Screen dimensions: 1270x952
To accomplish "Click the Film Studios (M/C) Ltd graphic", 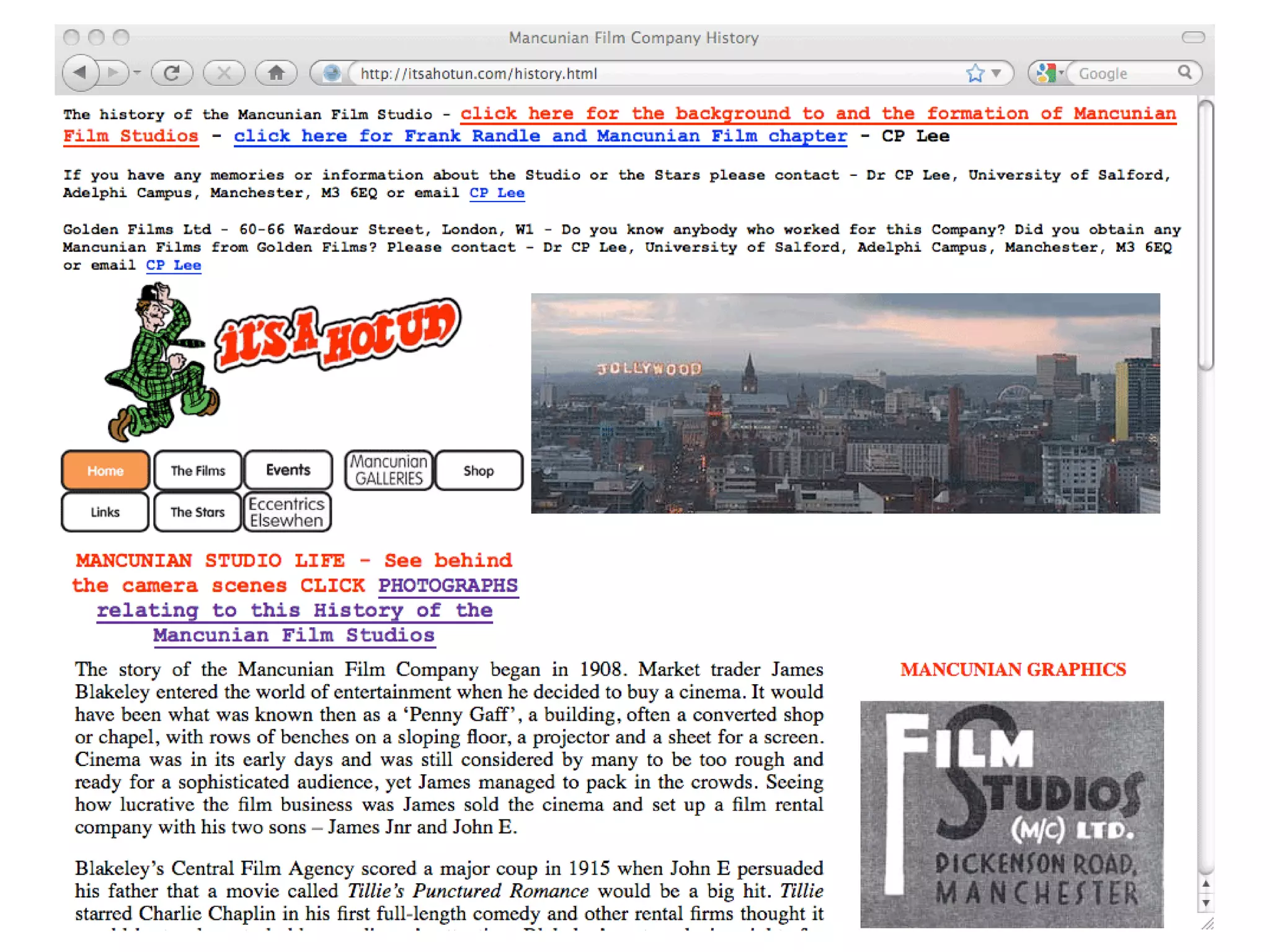I will click(x=1012, y=814).
